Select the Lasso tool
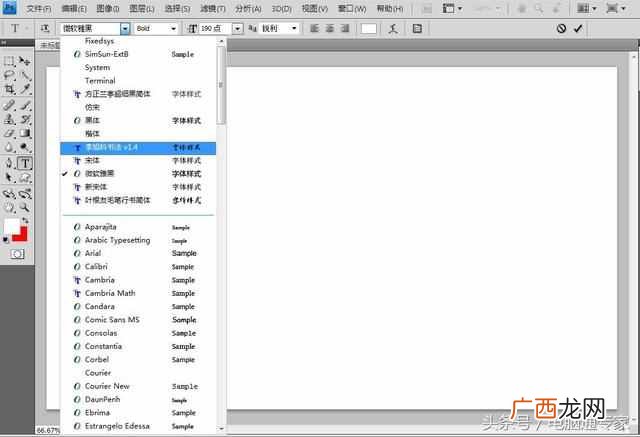Viewport: 640px width, 437px height. [9, 75]
